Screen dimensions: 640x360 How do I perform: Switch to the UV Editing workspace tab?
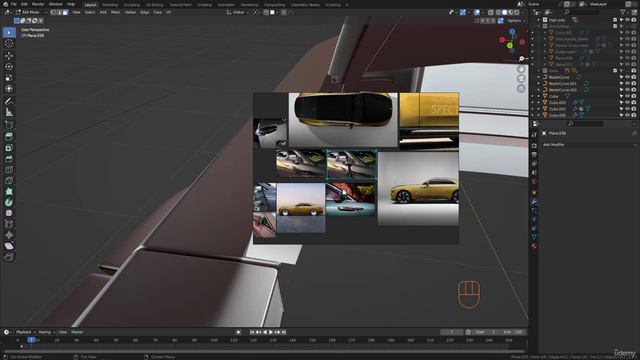(154, 5)
